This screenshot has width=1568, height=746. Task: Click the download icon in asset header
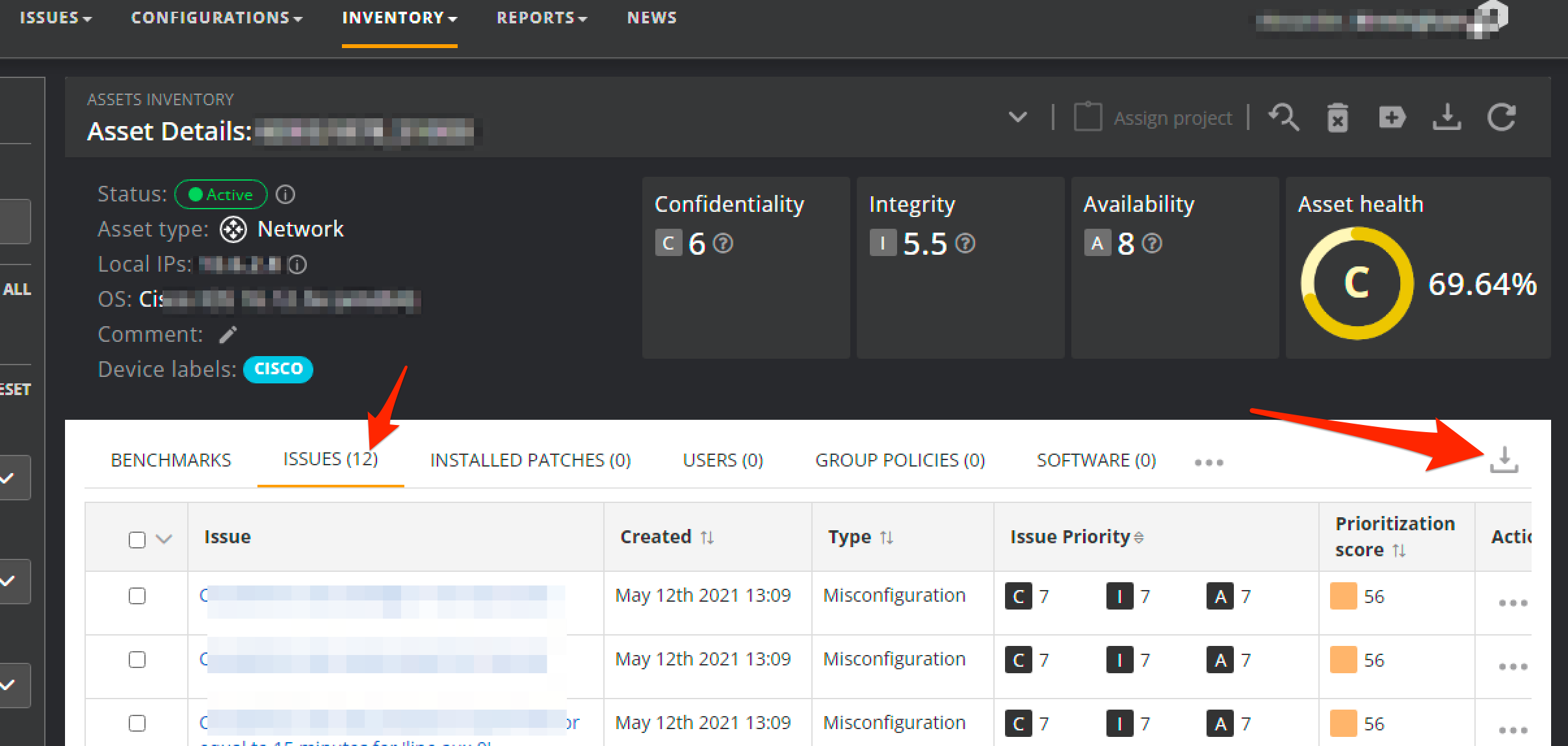click(x=1446, y=118)
